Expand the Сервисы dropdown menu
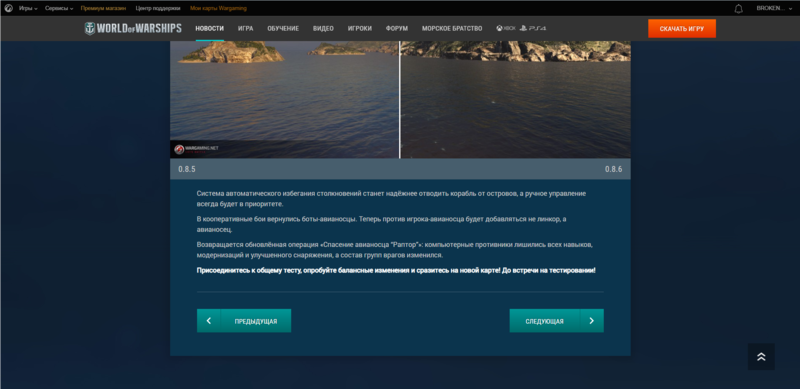 59,8
